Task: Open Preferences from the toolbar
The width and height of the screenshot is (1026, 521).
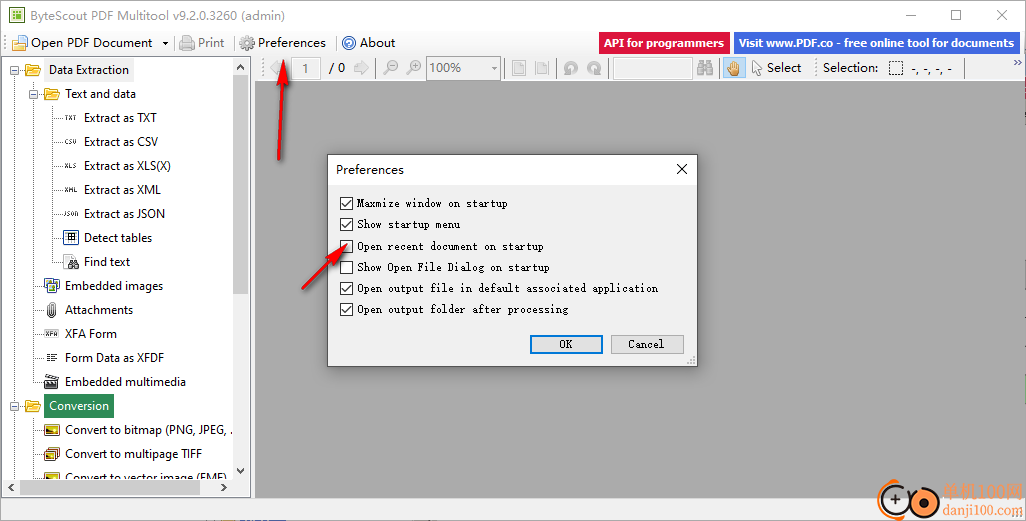Action: [x=282, y=43]
